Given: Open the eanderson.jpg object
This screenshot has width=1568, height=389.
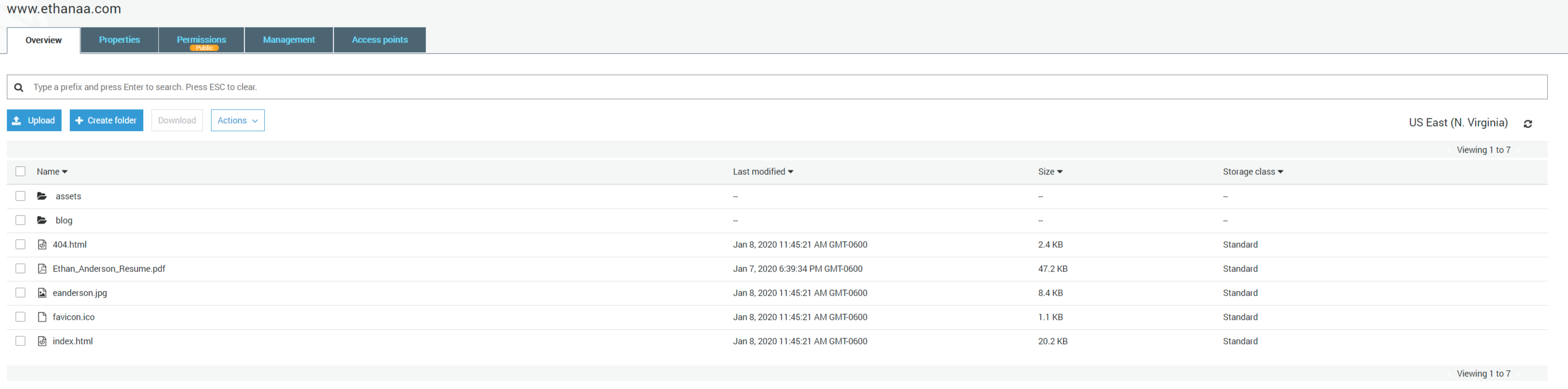Looking at the screenshot, I should click(80, 293).
